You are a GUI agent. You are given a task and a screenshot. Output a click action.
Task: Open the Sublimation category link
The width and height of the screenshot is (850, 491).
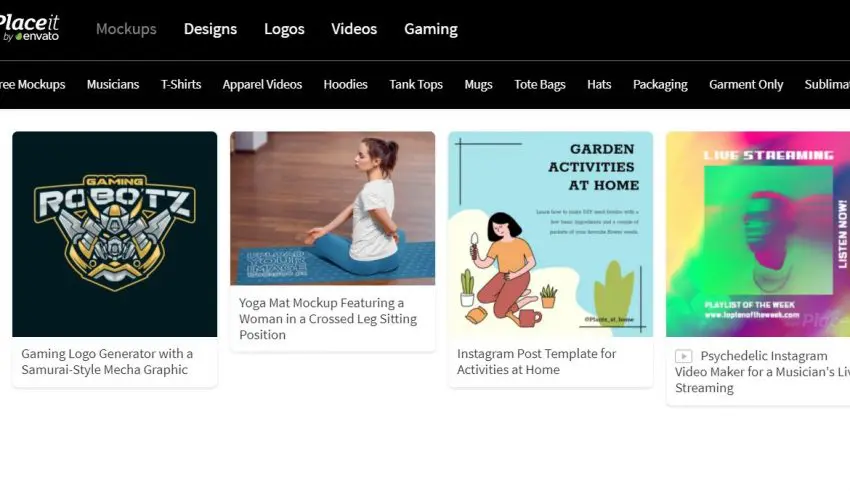point(827,85)
